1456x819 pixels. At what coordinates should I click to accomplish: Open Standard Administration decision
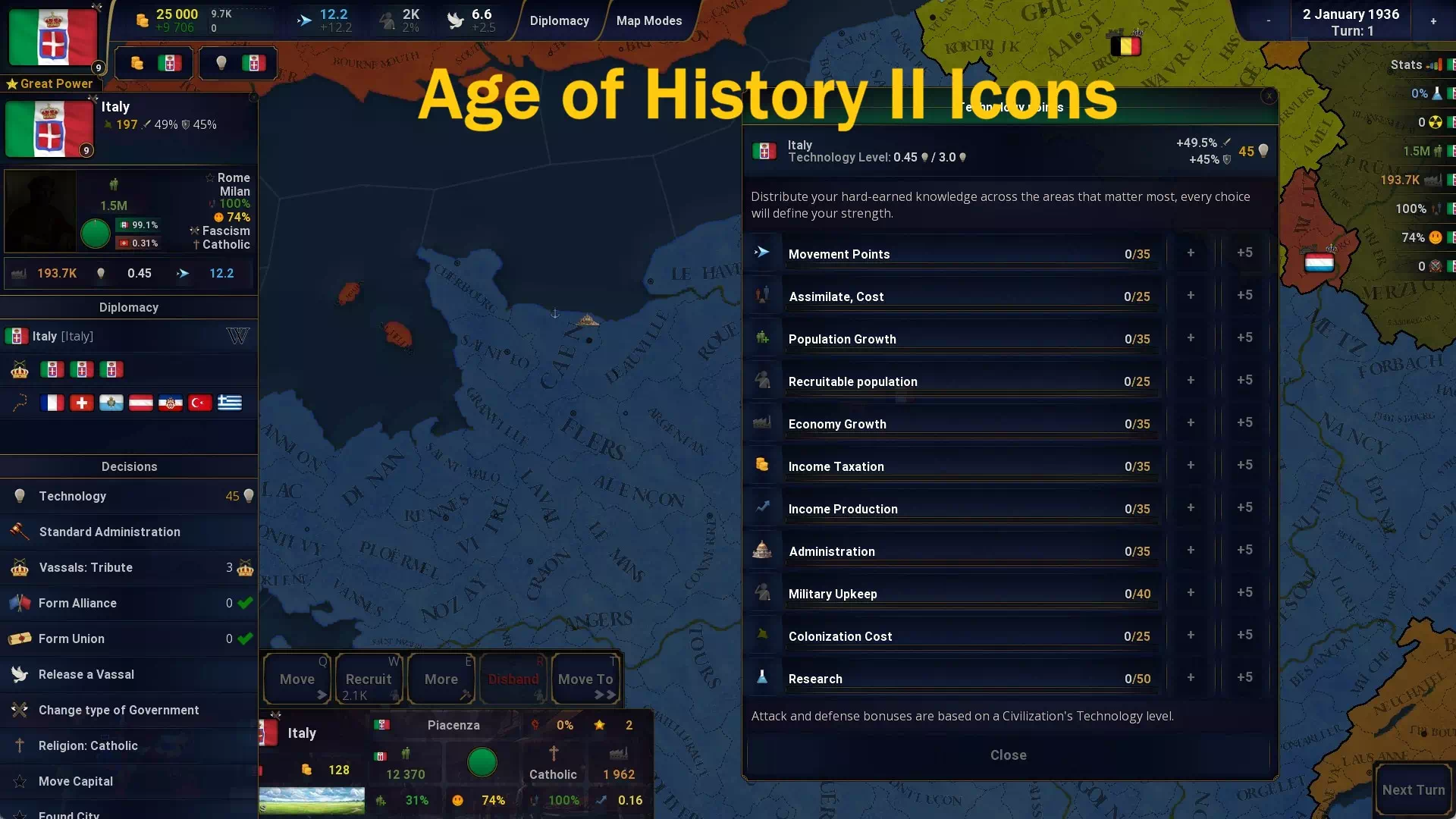129,532
